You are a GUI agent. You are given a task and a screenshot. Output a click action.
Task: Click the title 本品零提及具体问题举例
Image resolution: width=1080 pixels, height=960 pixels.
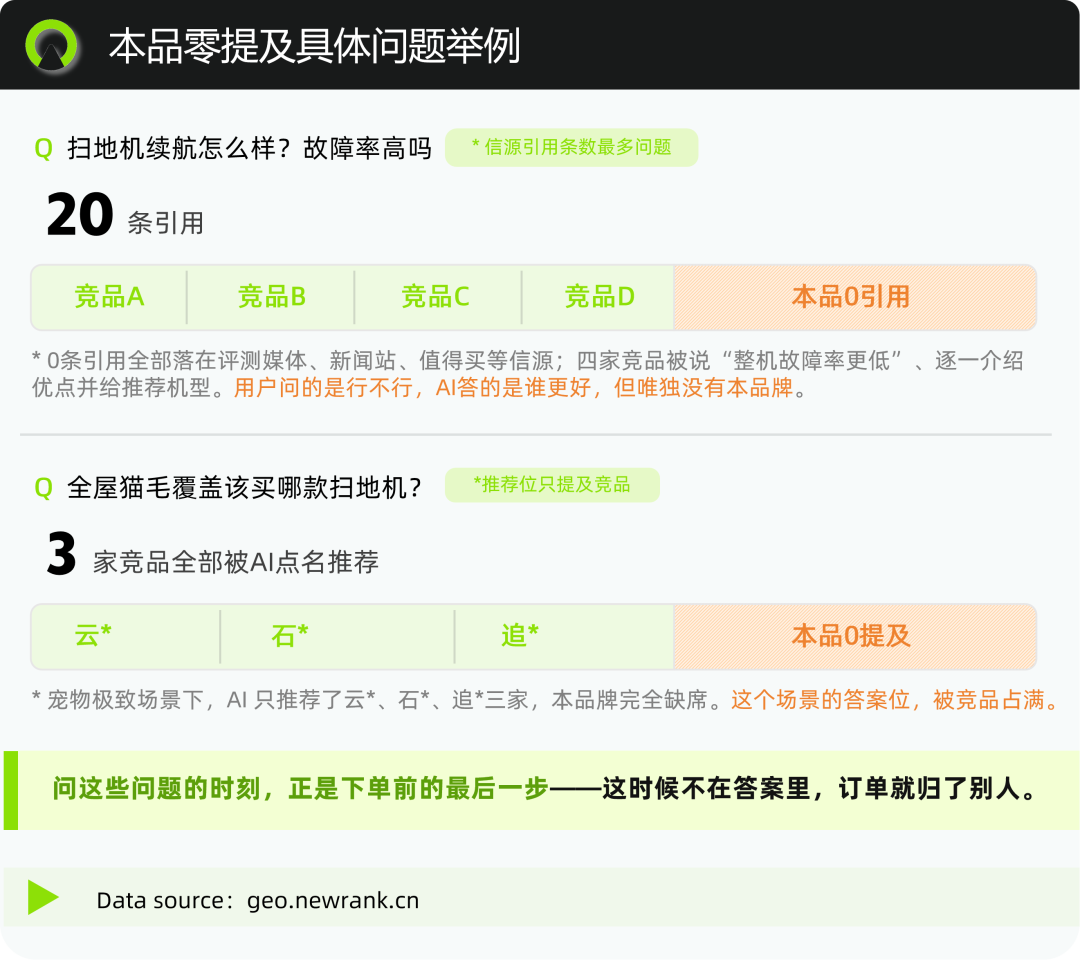(x=314, y=46)
